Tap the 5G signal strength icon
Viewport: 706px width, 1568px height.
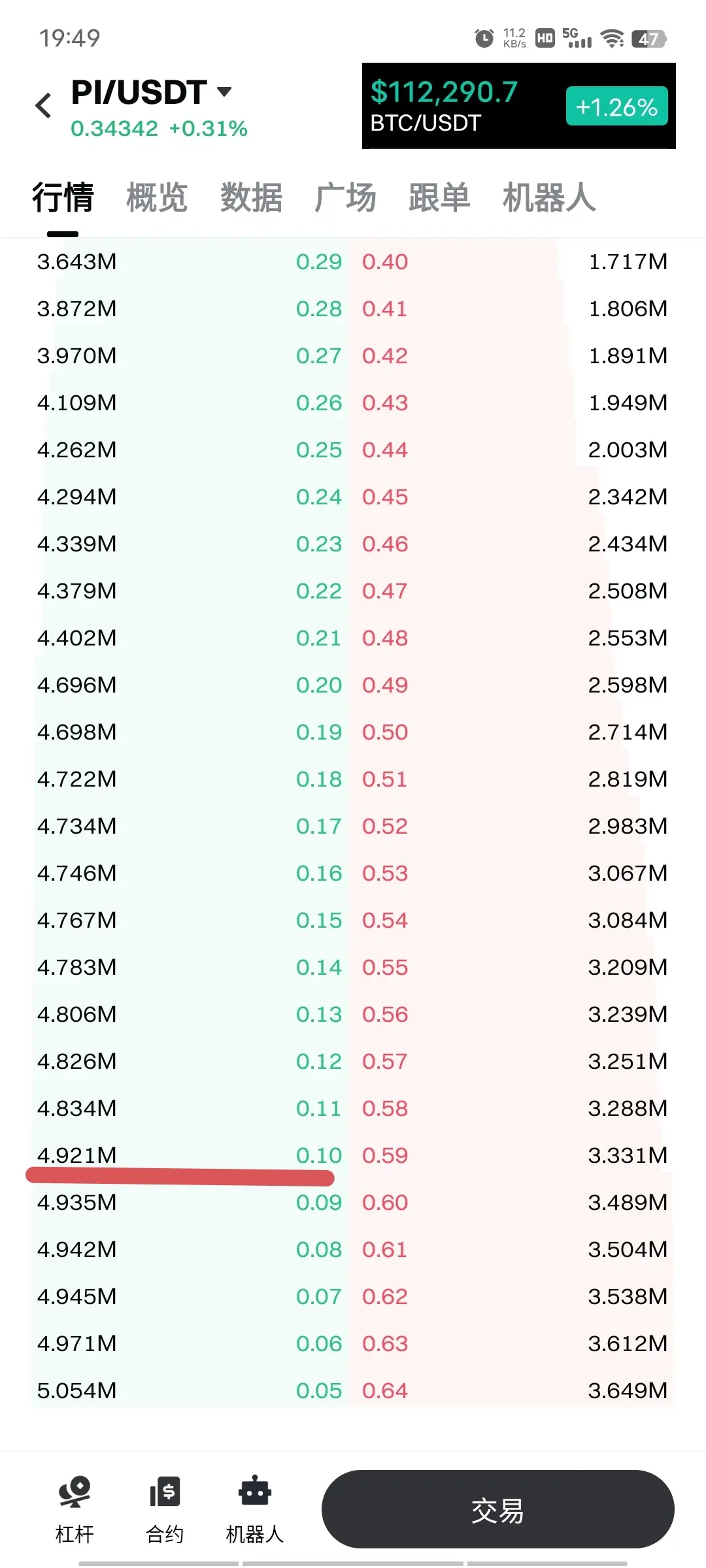coord(577,38)
